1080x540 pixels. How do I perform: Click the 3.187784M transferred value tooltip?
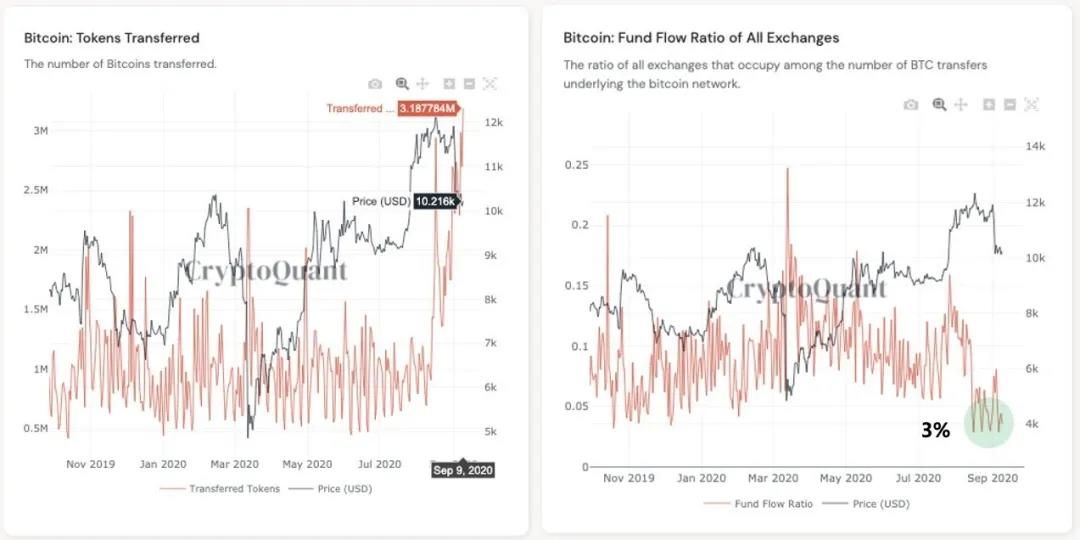tap(430, 108)
